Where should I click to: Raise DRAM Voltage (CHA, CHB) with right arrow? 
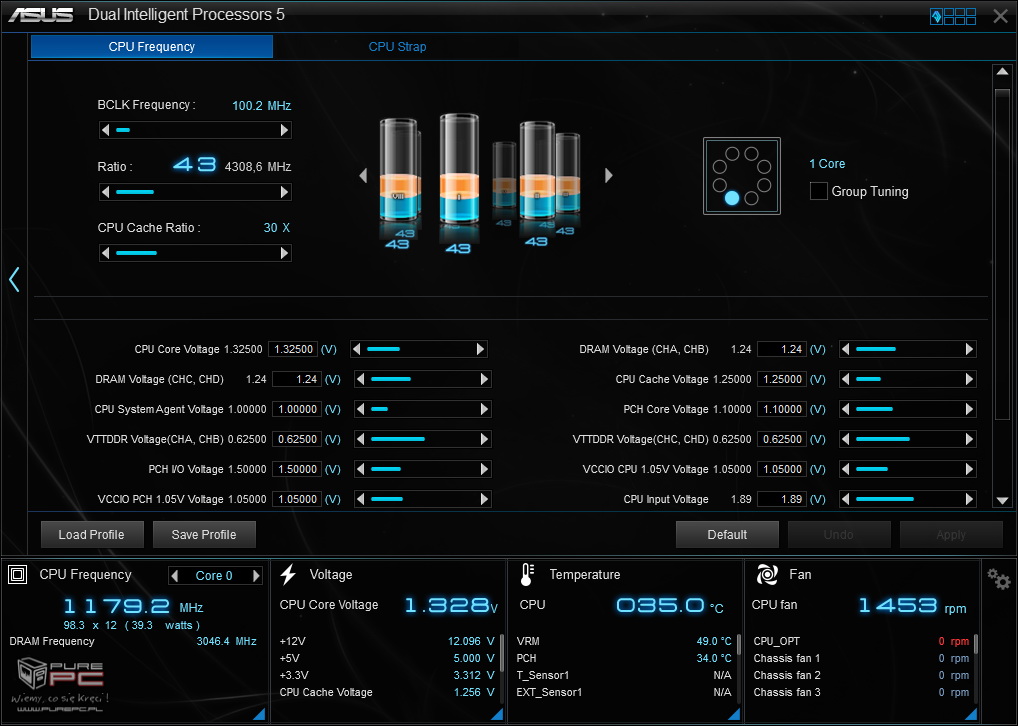pyautogui.click(x=969, y=349)
